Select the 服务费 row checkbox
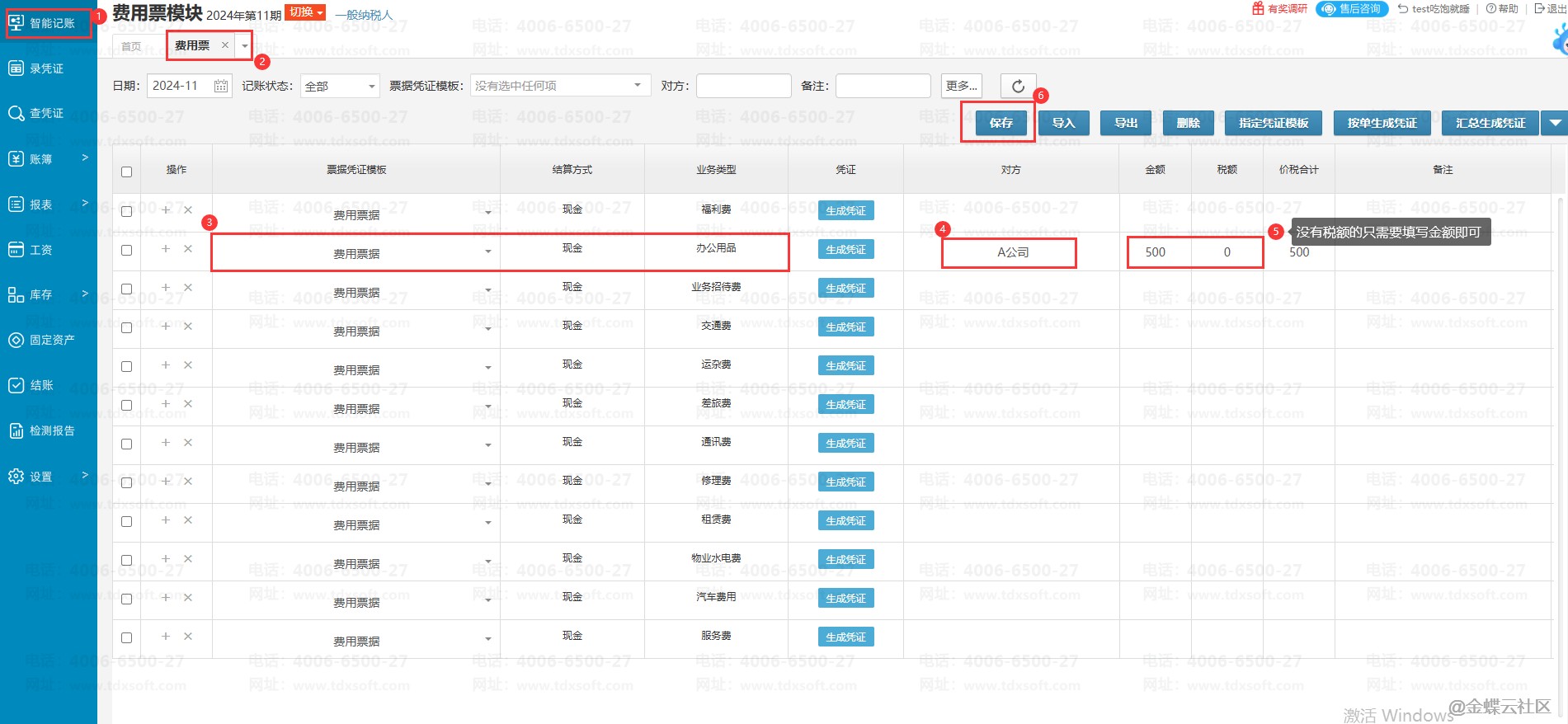 pyautogui.click(x=126, y=637)
